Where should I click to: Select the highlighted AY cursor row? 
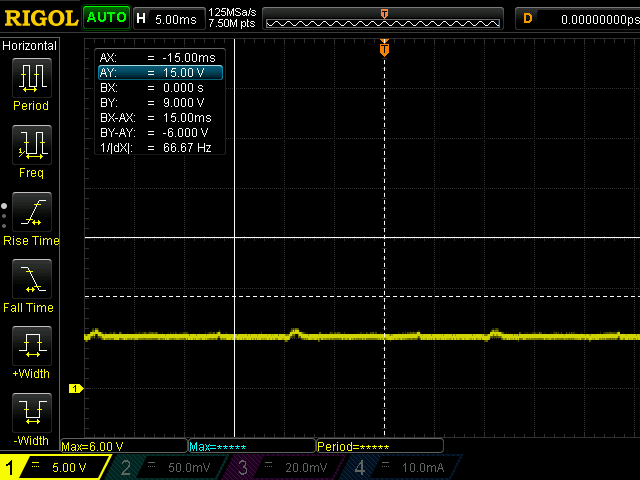click(x=160, y=73)
